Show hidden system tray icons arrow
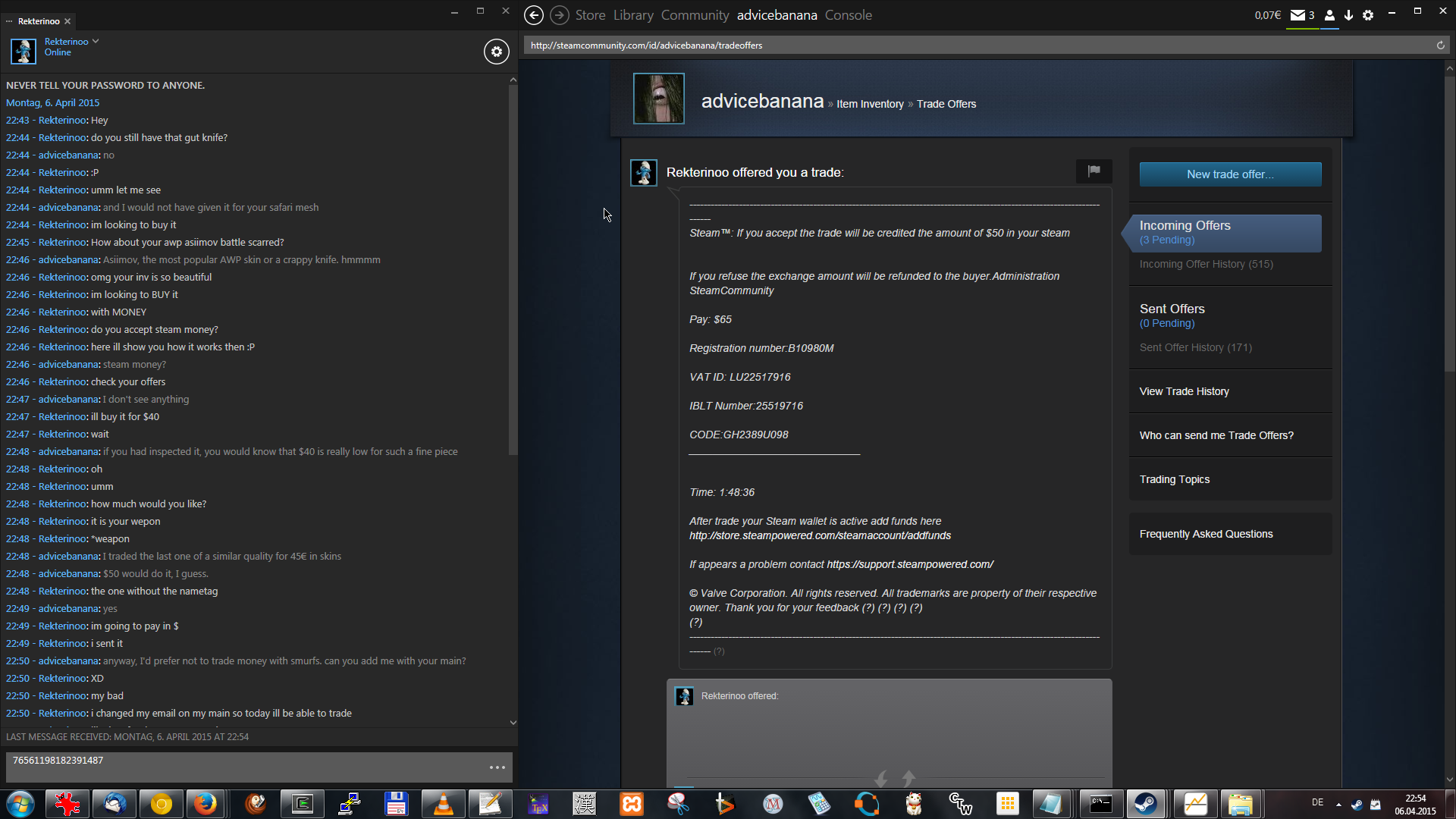Viewport: 1456px width, 819px height. 1338,804
